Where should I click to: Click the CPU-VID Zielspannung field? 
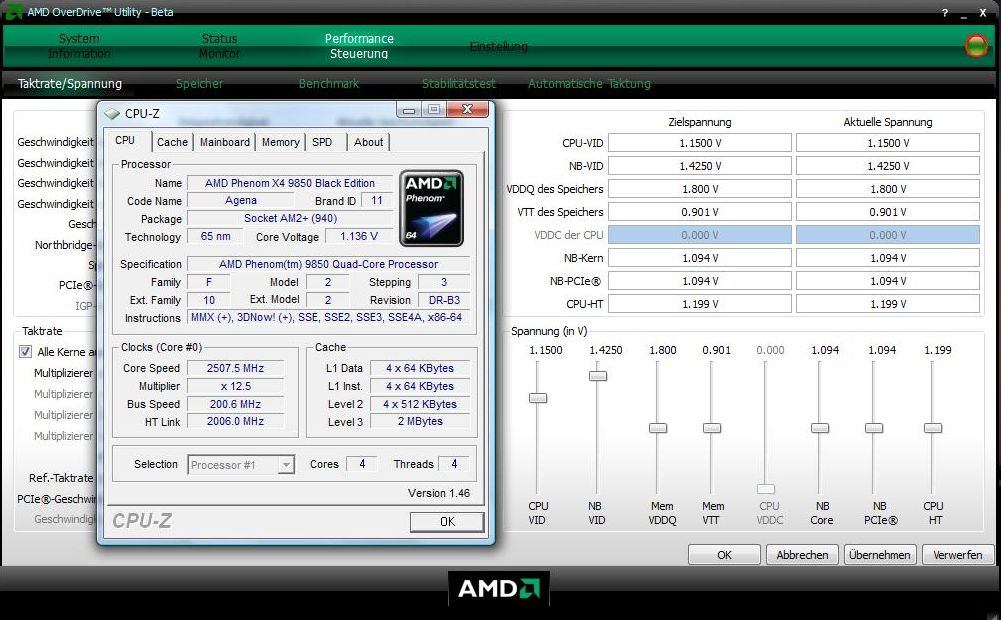point(700,143)
